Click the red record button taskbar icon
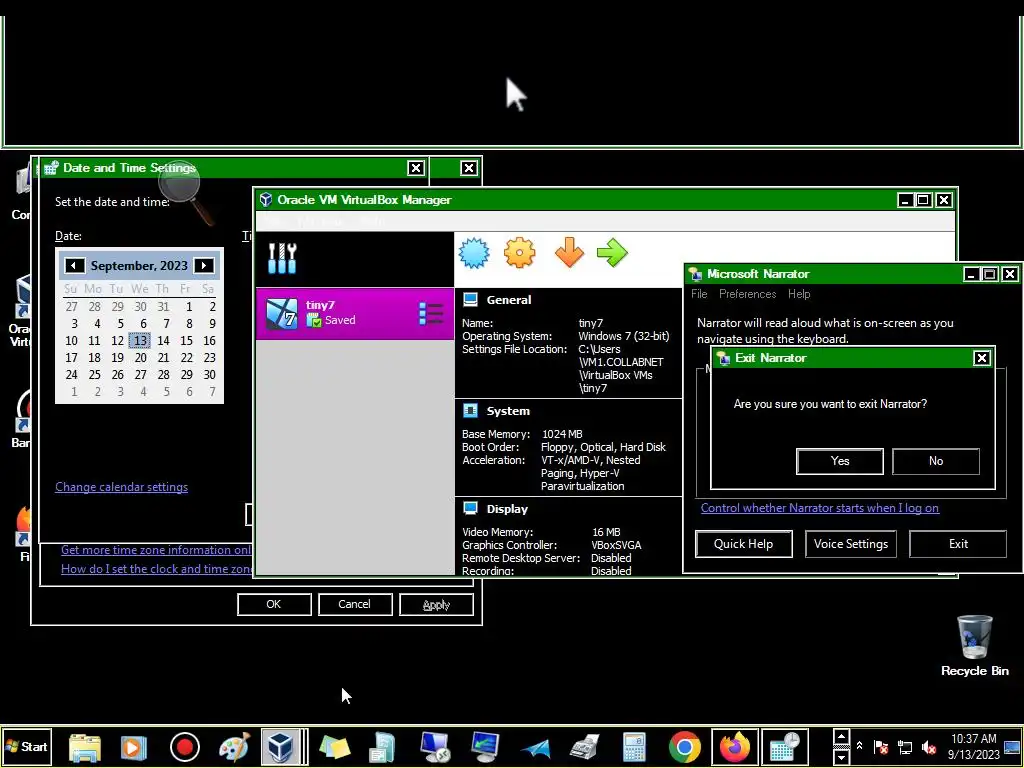This screenshot has height=768, width=1024. pyautogui.click(x=184, y=747)
